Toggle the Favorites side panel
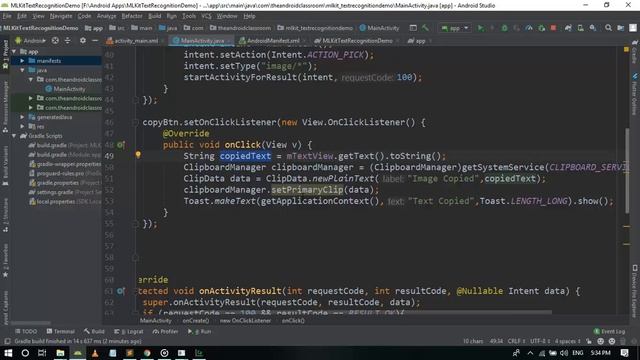This screenshot has height=360, width=640. coord(5,261)
